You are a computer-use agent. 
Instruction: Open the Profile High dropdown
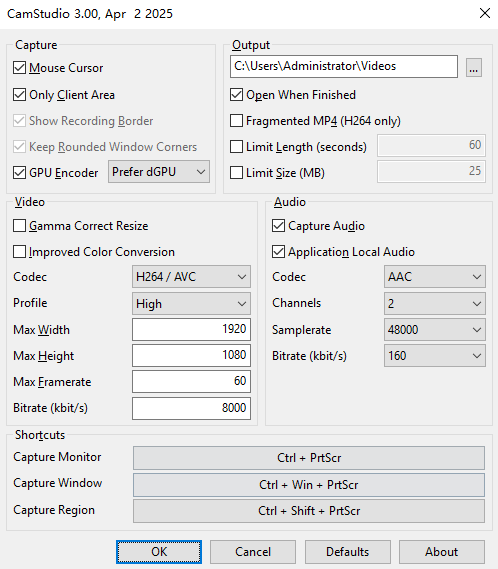[191, 304]
